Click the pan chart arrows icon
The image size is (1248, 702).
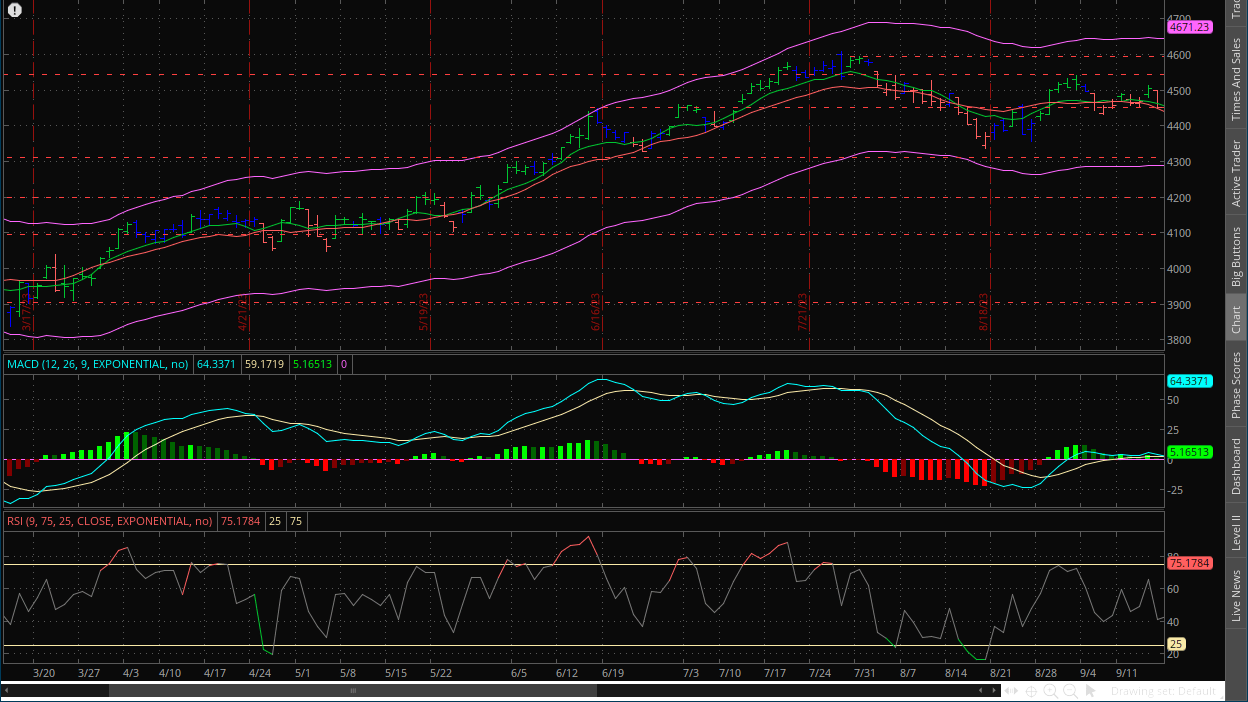1011,690
